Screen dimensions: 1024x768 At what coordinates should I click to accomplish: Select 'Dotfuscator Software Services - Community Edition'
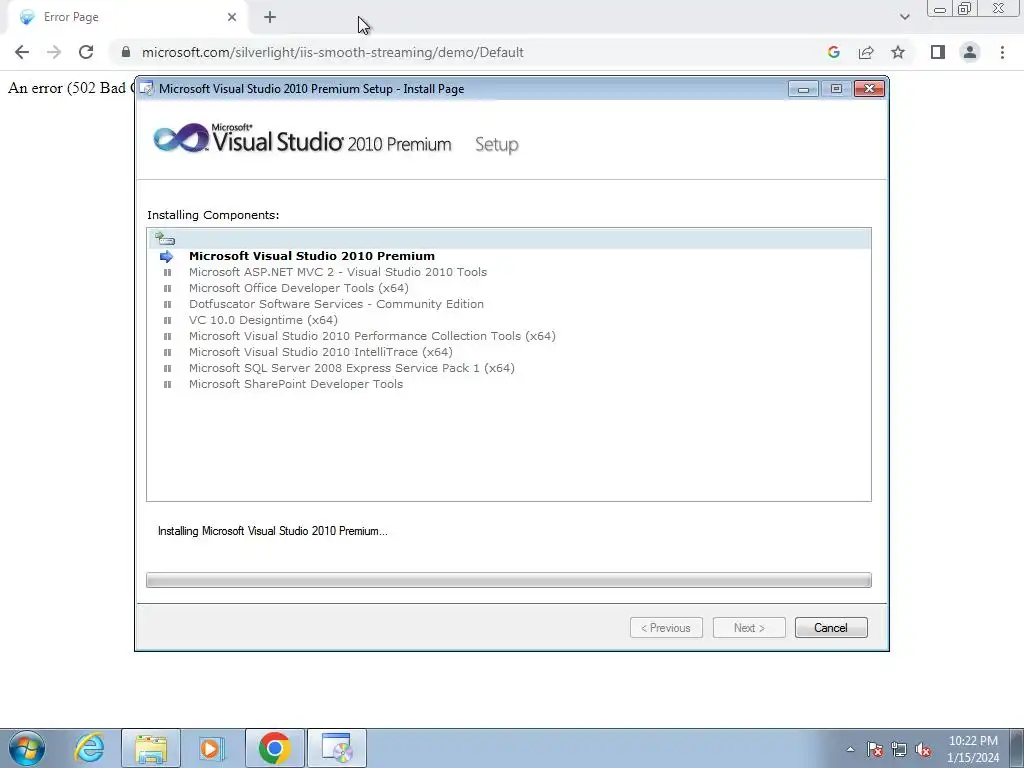[x=336, y=304]
